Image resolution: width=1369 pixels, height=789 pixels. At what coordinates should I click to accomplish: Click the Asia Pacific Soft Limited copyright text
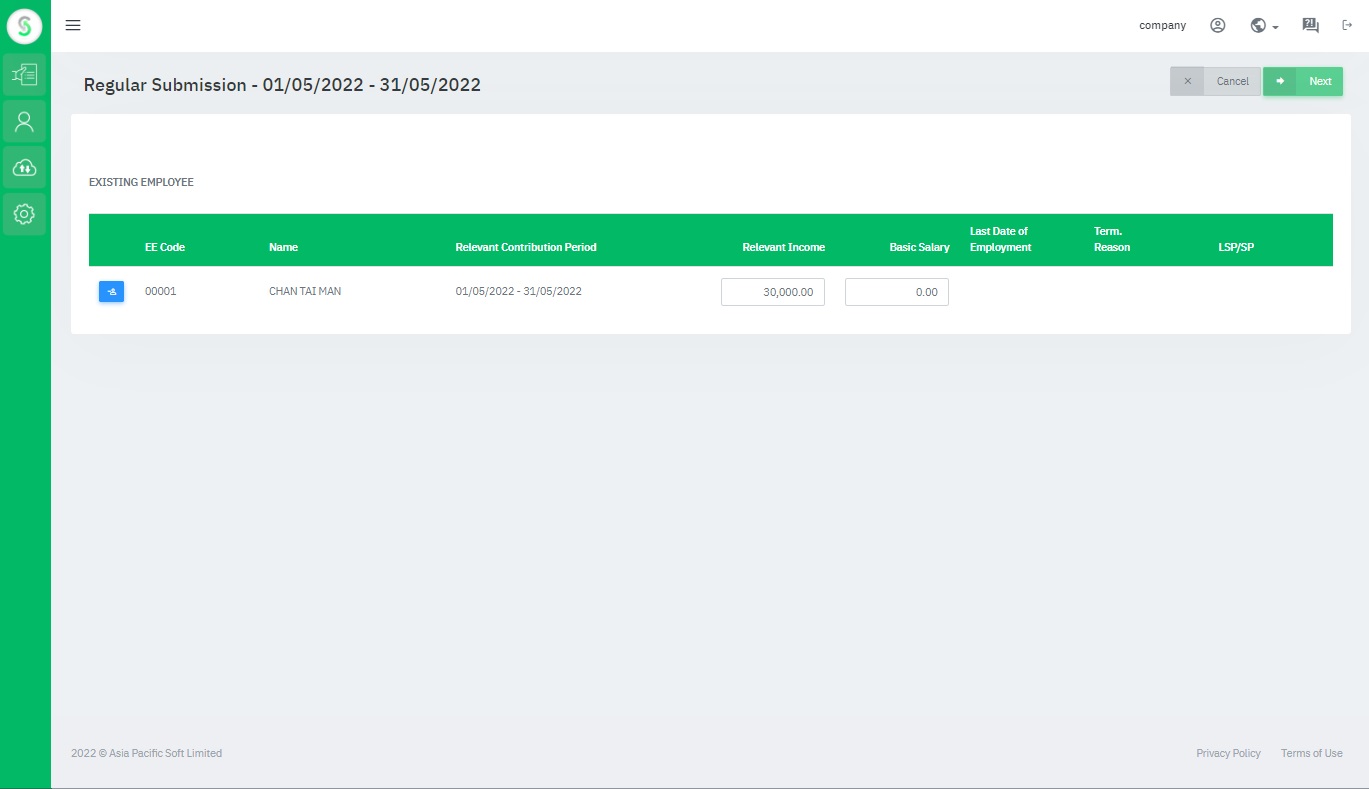[x=146, y=753]
